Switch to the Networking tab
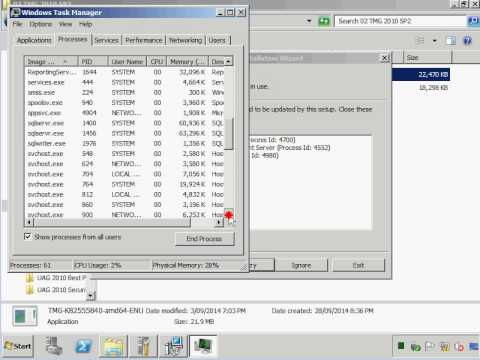Viewport: 480px width, 360px height. click(185, 40)
